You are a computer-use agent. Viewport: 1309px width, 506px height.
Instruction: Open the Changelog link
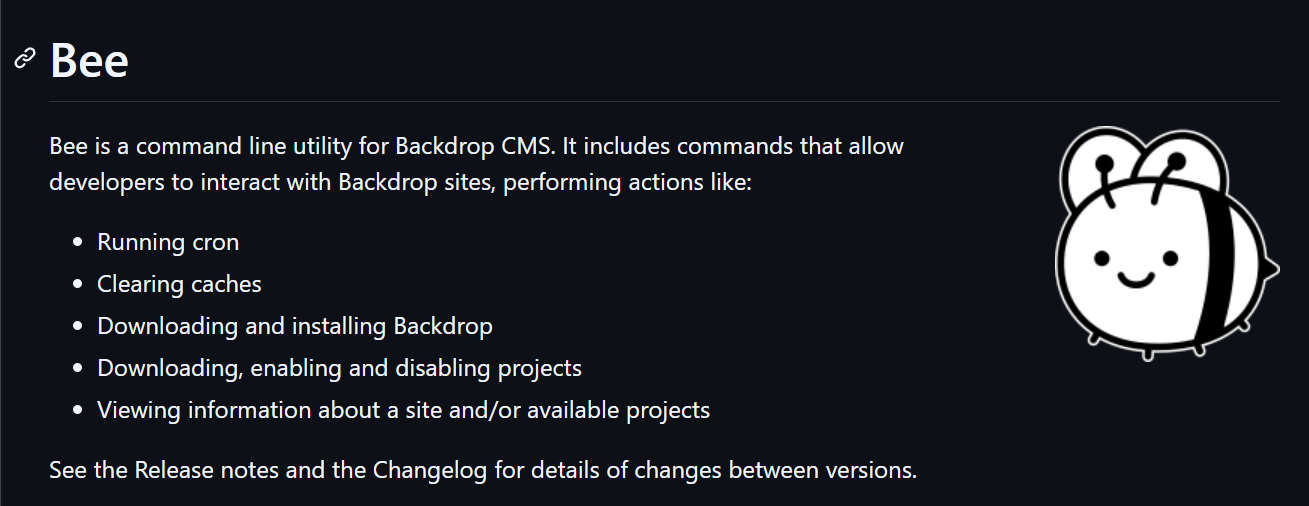[x=431, y=469]
